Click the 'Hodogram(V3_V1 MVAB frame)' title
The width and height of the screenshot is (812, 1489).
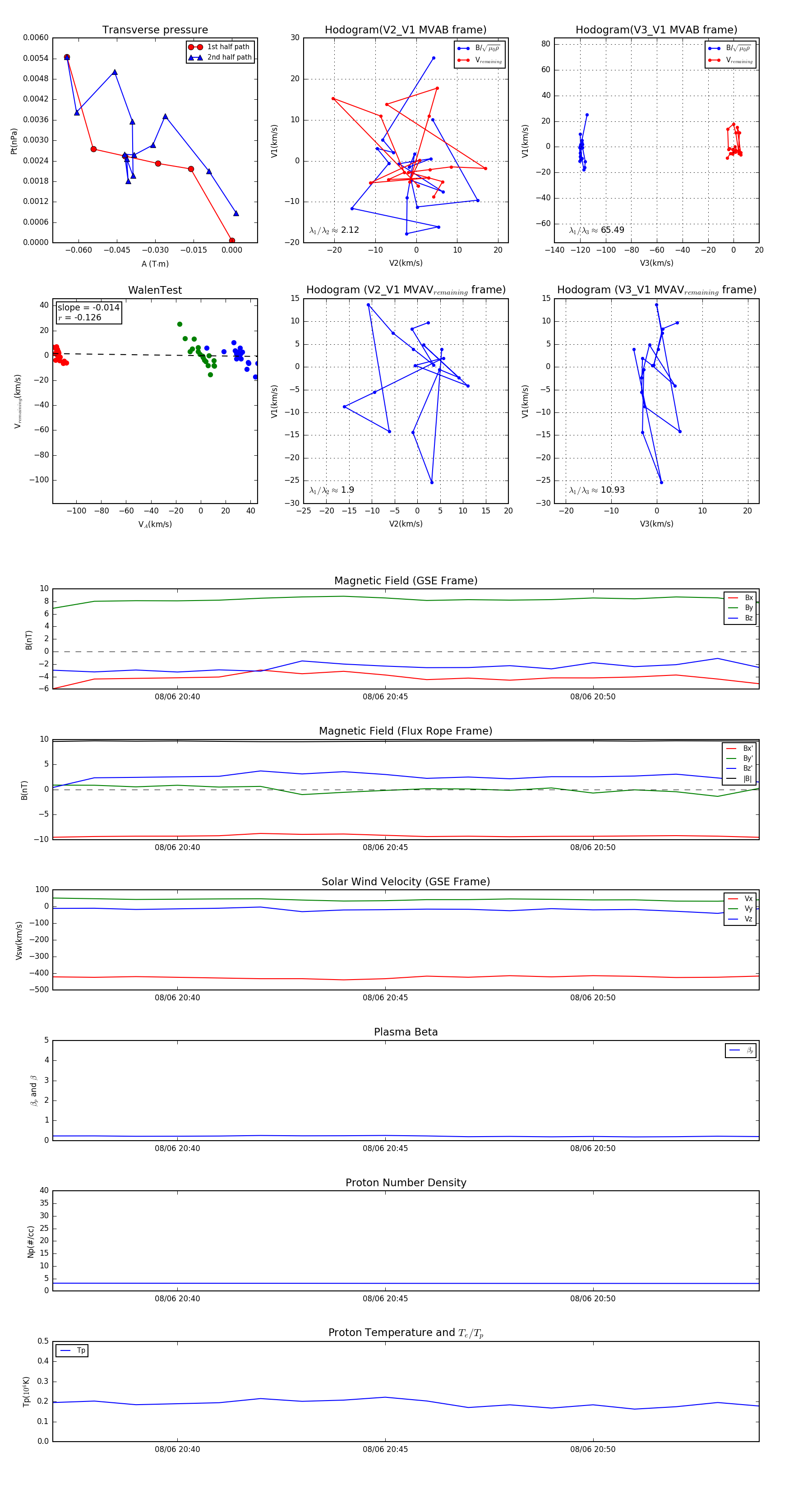[x=656, y=29]
